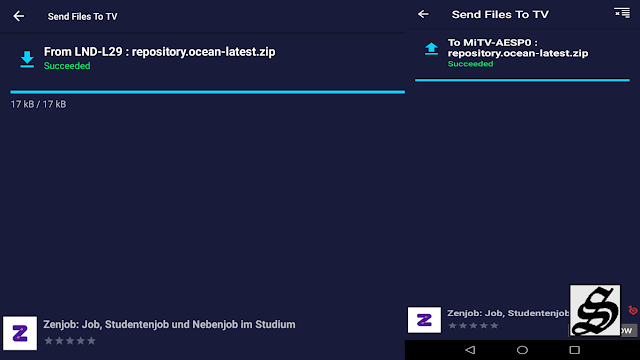Click the left panel transfer progress bar
Image resolution: width=640 pixels, height=360 pixels.
(x=207, y=92)
